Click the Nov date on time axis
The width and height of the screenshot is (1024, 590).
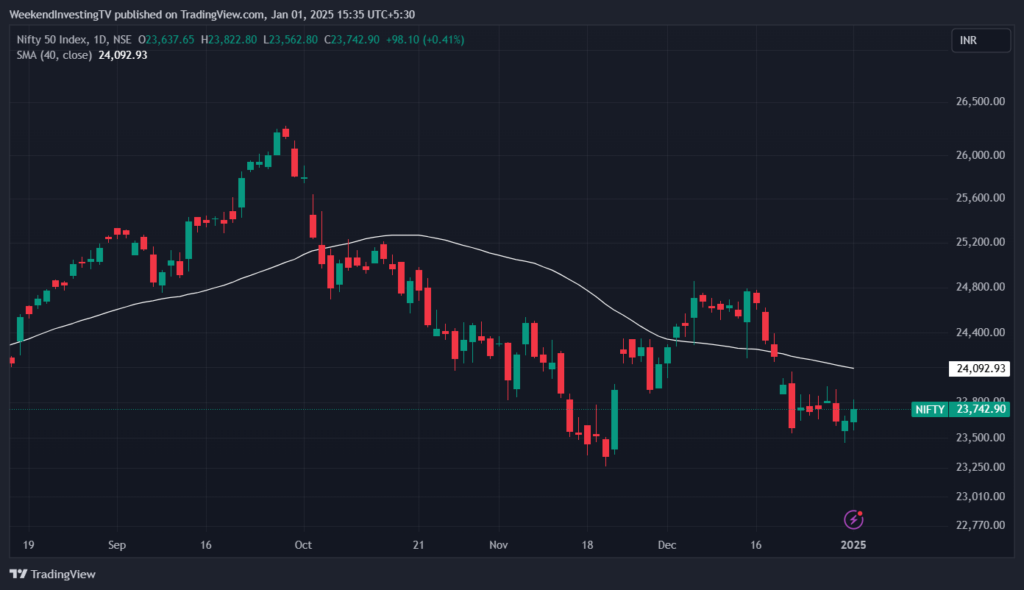498,545
